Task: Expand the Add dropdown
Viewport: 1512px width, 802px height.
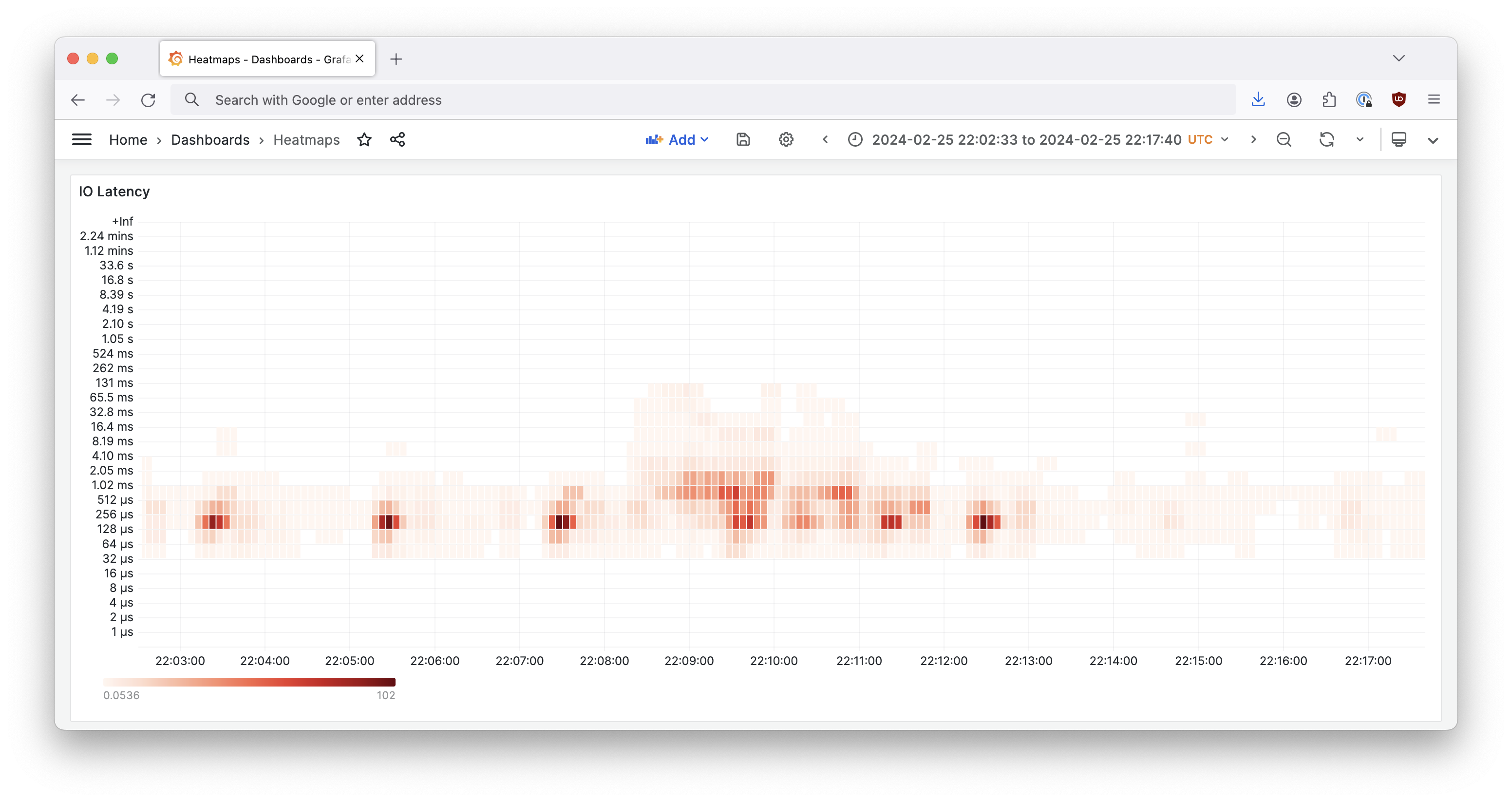Action: click(x=678, y=140)
